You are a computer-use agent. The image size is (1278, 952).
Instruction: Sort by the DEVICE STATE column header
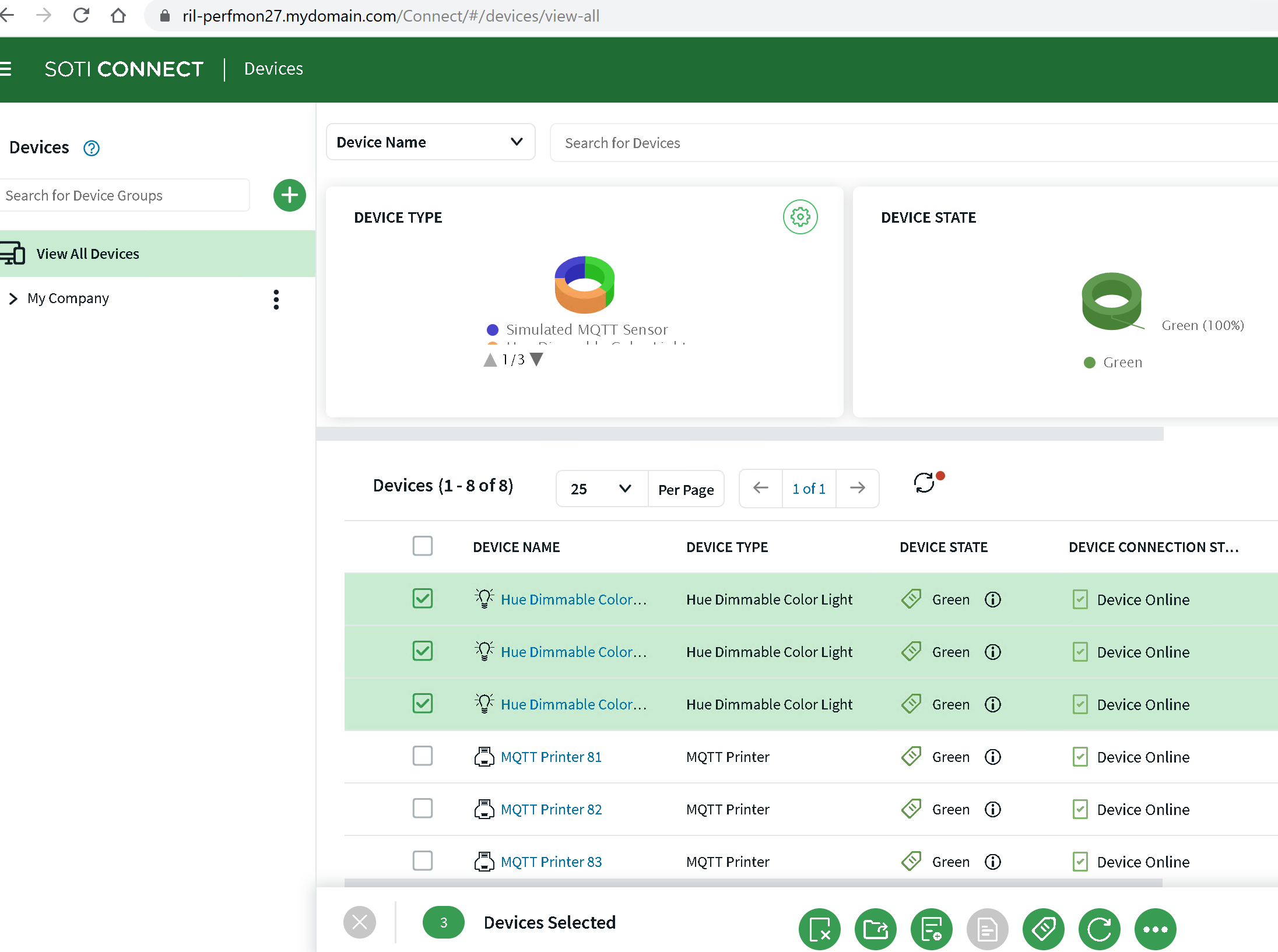coord(943,547)
